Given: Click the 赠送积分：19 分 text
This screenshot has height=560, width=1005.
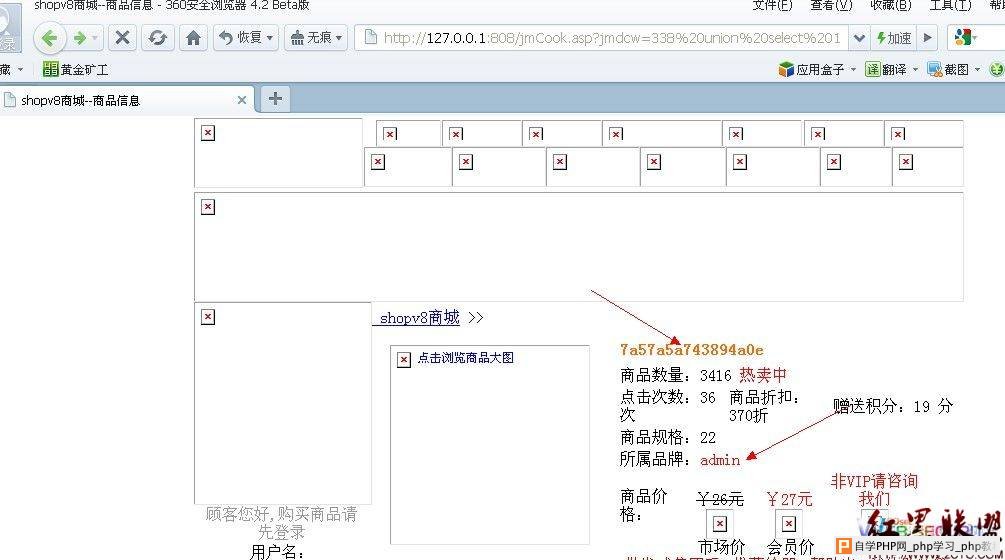Looking at the screenshot, I should coord(893,406).
